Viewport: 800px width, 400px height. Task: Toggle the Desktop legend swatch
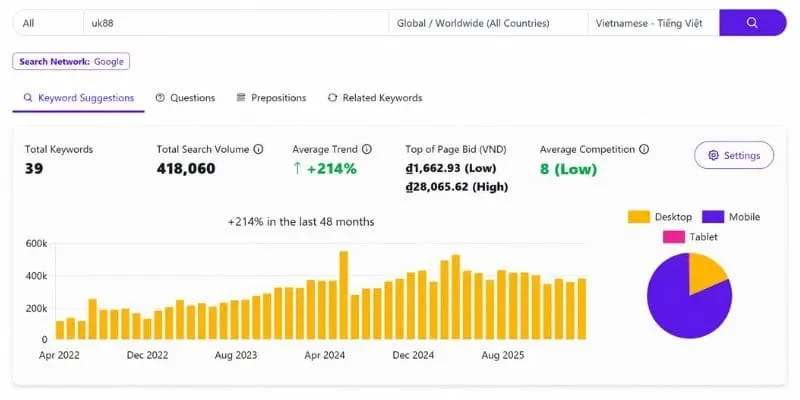[639, 217]
